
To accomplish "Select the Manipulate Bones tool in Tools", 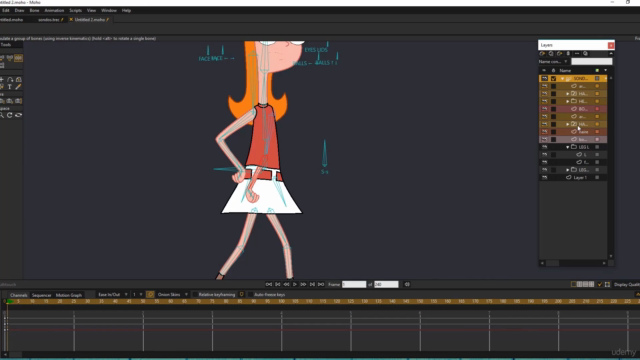I will 18,58.
